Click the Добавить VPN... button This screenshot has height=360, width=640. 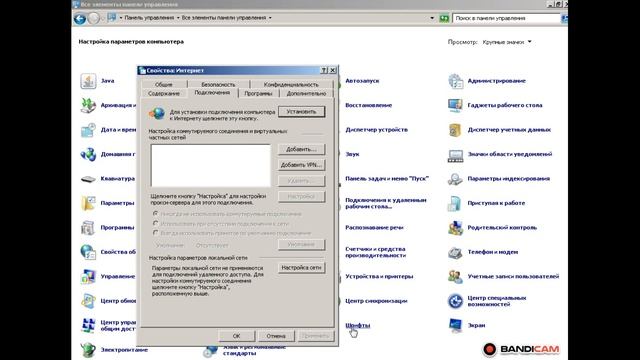[302, 165]
